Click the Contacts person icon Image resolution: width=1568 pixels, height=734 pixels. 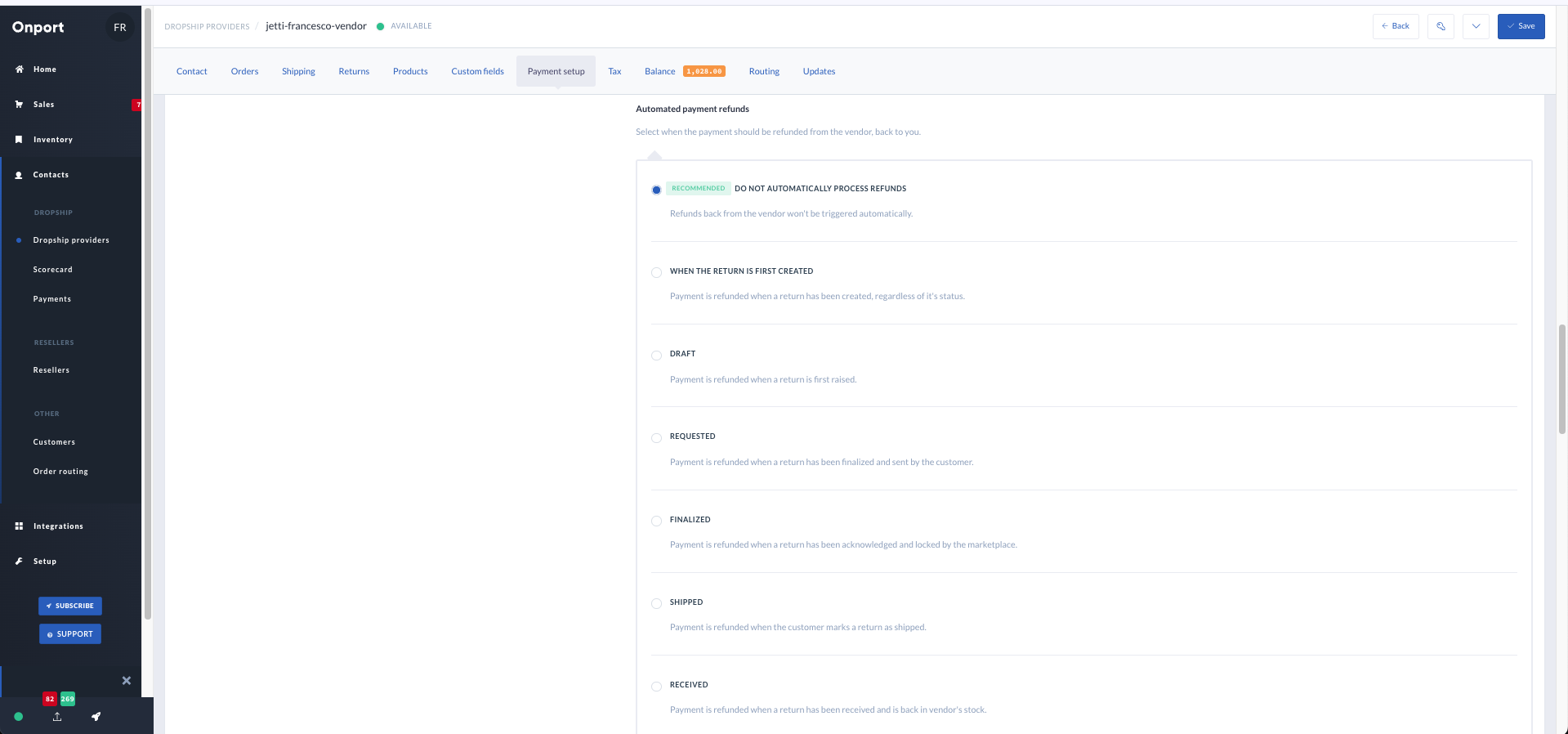coord(19,175)
